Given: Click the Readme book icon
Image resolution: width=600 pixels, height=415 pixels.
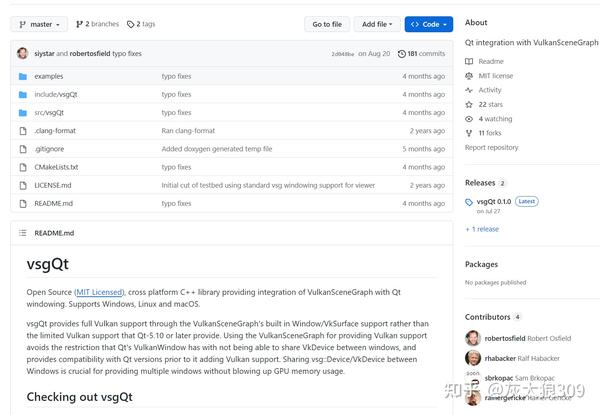Looking at the screenshot, I should click(x=469, y=61).
